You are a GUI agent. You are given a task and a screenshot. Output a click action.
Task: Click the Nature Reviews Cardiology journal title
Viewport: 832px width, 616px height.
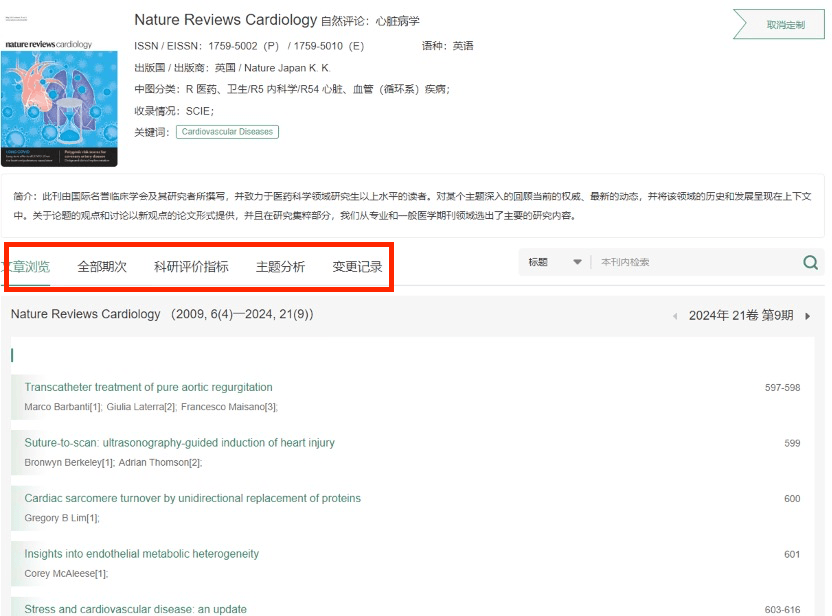pyautogui.click(x=226, y=20)
